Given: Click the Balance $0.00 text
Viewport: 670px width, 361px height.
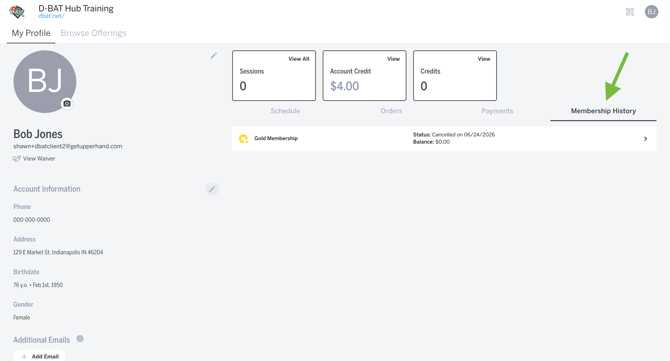Looking at the screenshot, I should pyautogui.click(x=431, y=142).
